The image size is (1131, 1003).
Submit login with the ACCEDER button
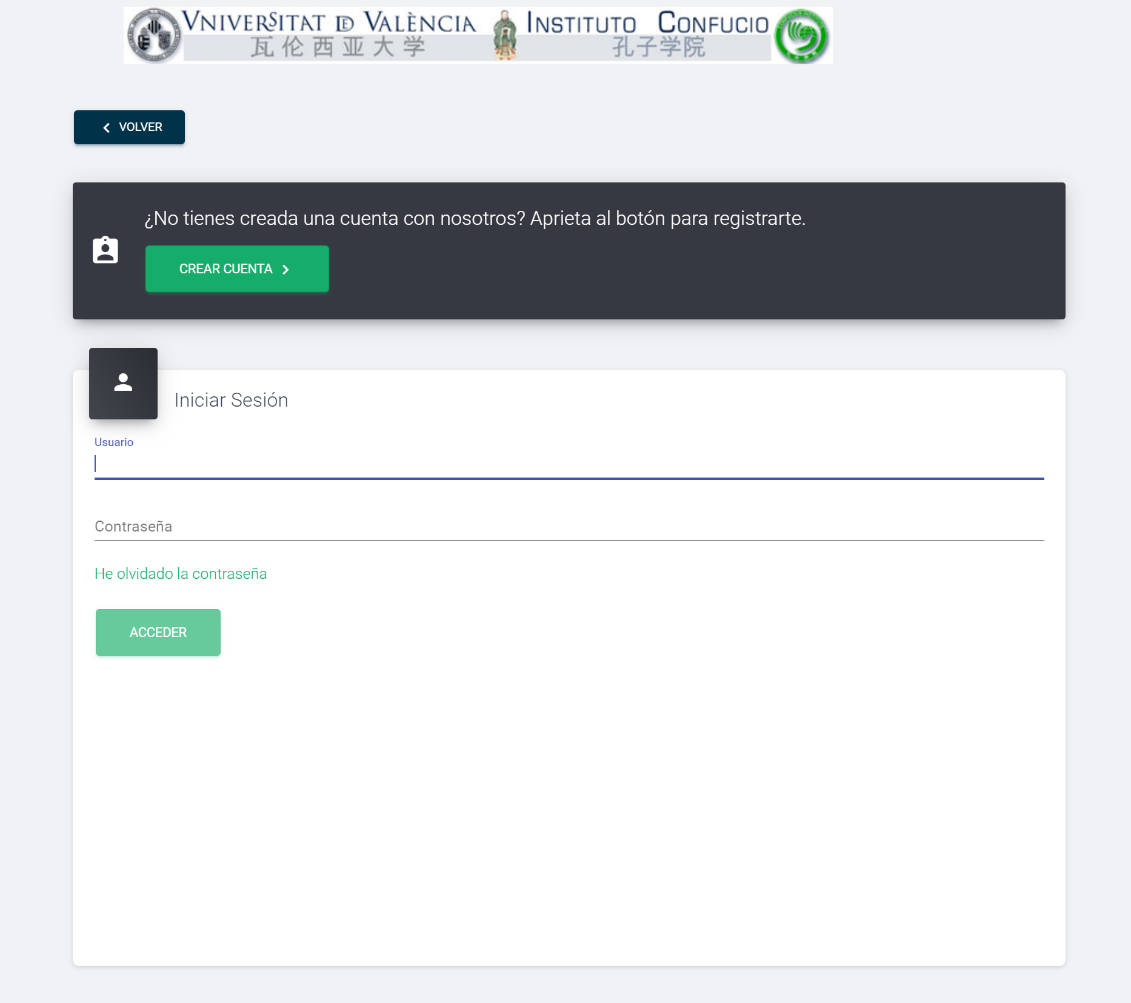click(x=158, y=632)
